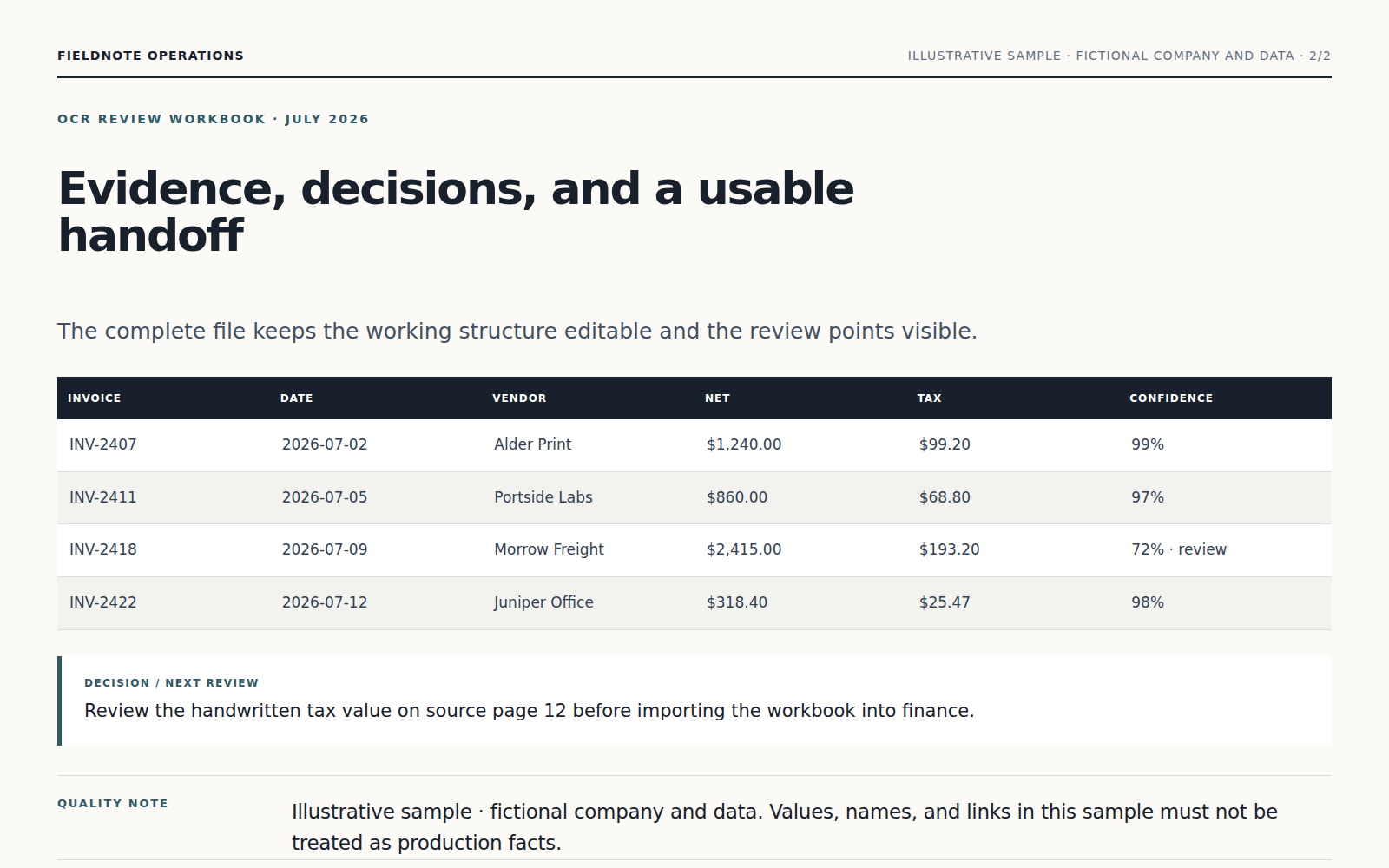Click the INVOICE column header
This screenshot has width=1389, height=868.
tap(95, 398)
